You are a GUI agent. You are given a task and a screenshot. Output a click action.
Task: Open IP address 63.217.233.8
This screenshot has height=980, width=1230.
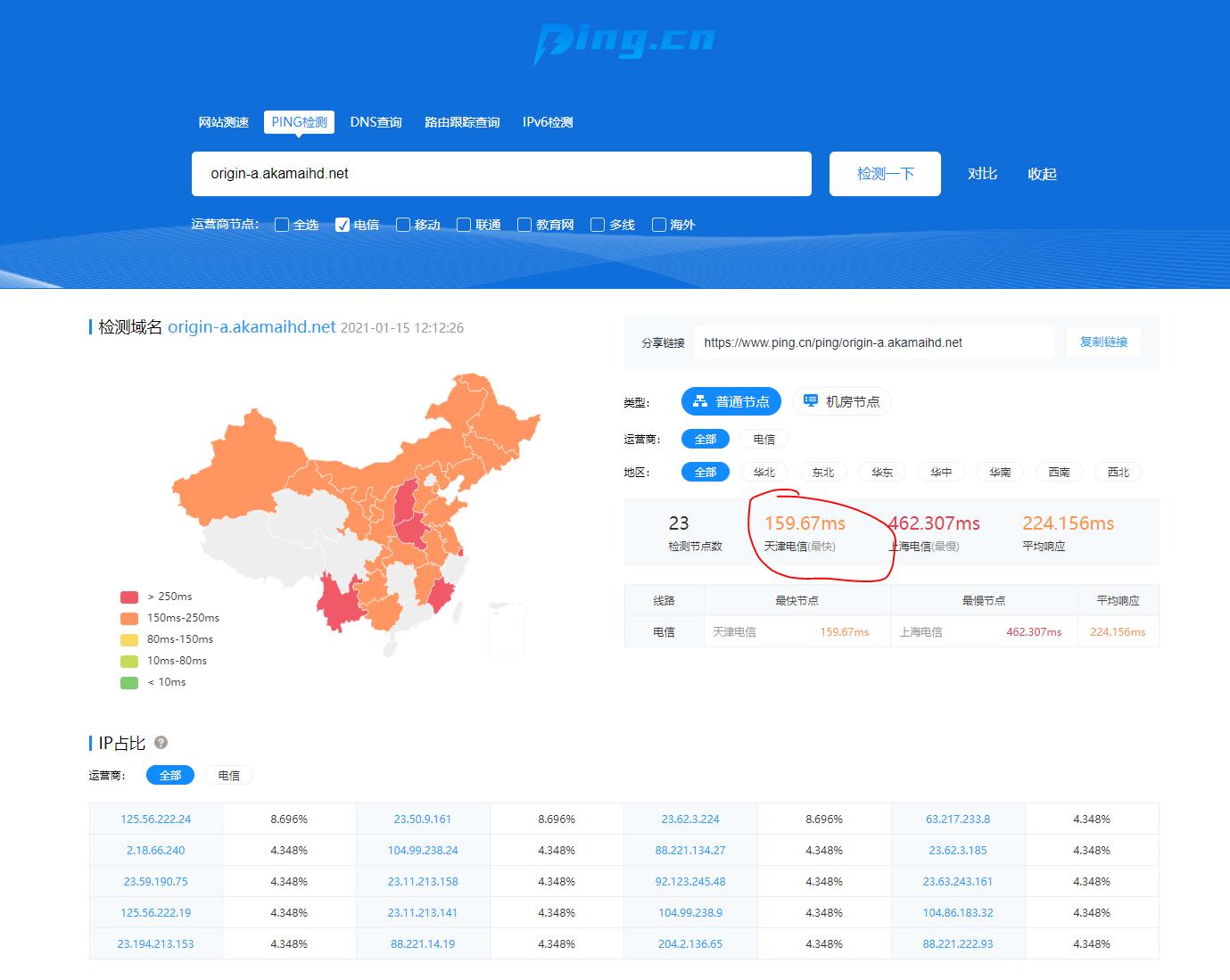click(958, 819)
